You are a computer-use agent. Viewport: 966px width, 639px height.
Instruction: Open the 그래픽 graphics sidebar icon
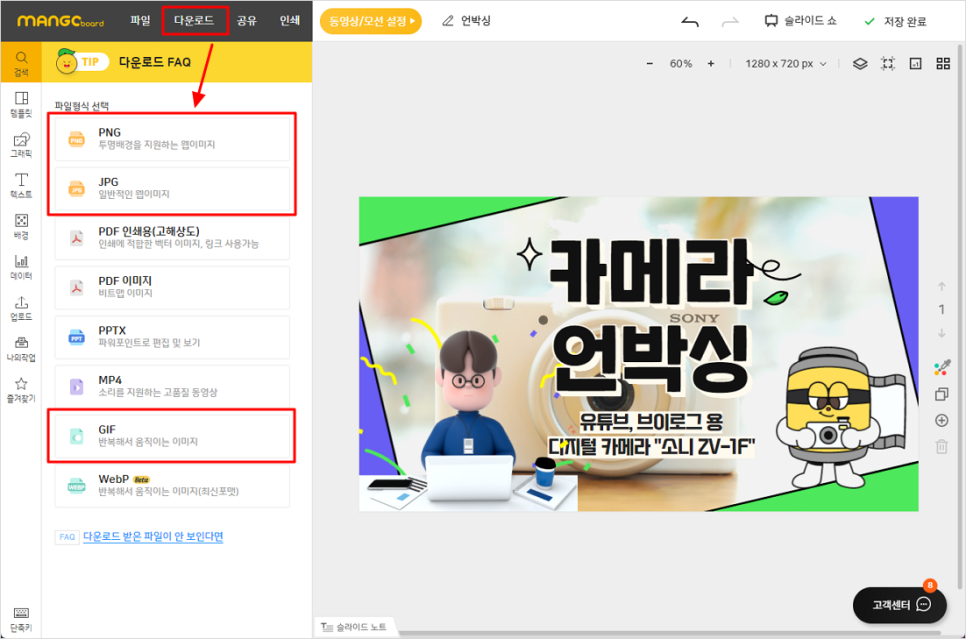(x=21, y=145)
